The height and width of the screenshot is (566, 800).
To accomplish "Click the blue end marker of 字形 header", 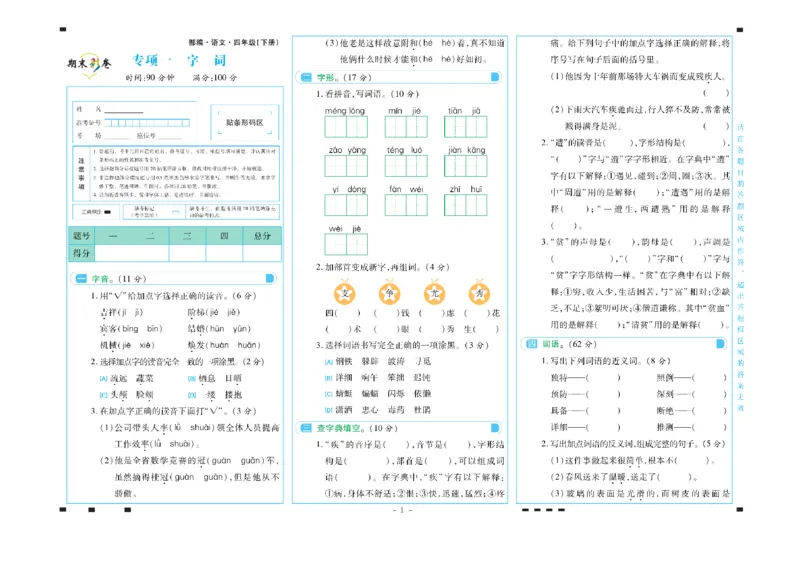I will click(495, 77).
